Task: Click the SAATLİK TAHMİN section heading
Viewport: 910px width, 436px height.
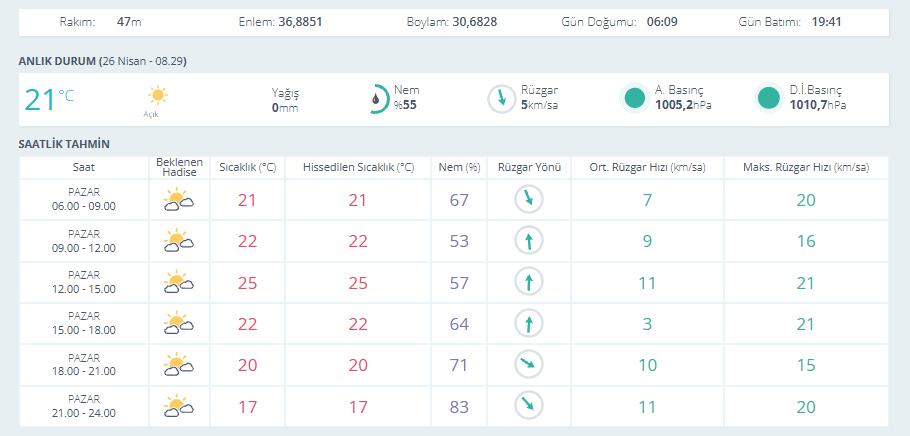Action: click(64, 144)
